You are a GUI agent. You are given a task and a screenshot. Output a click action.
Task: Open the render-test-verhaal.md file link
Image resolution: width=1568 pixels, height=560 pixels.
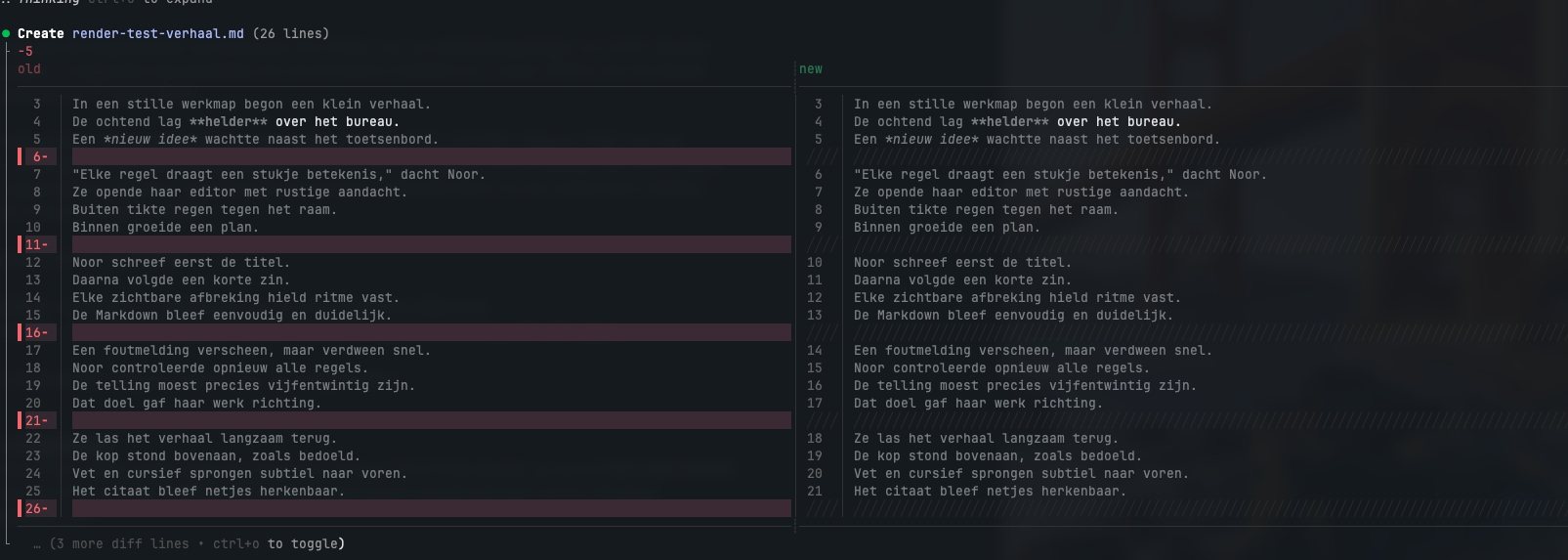pyautogui.click(x=158, y=33)
